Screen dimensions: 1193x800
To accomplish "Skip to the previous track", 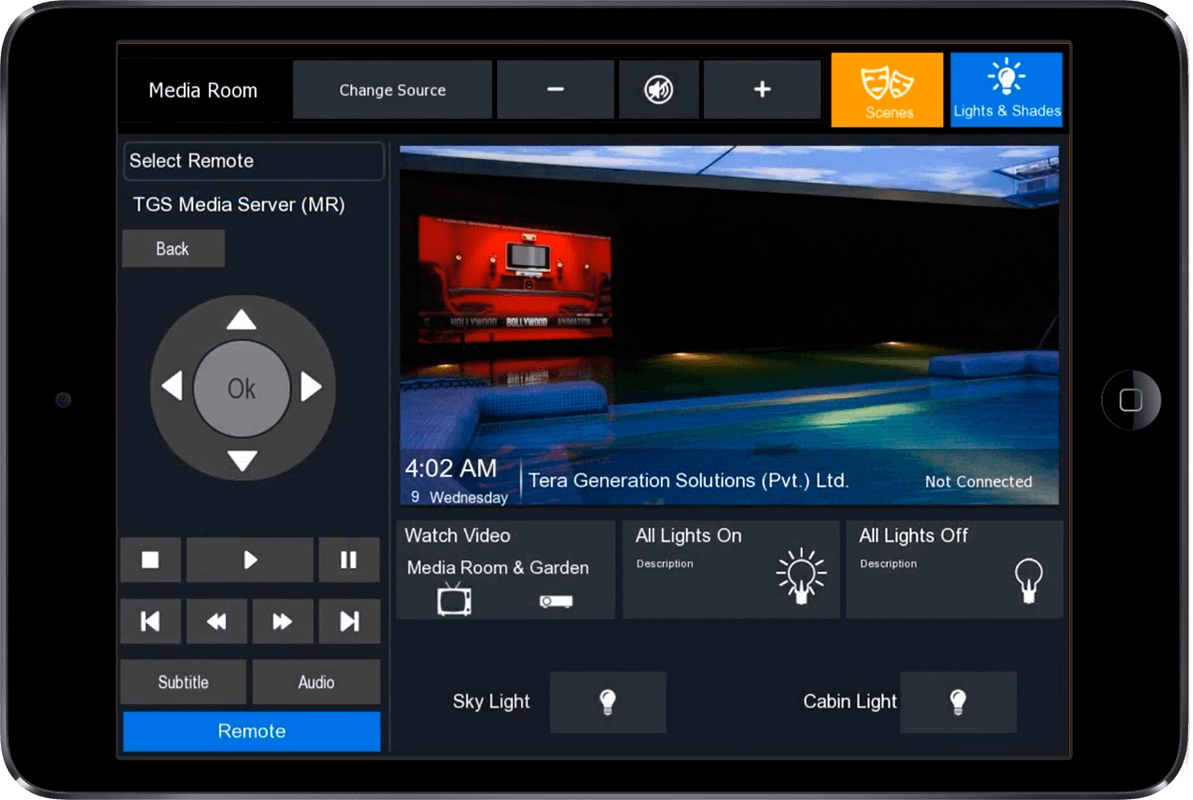I will coord(150,622).
